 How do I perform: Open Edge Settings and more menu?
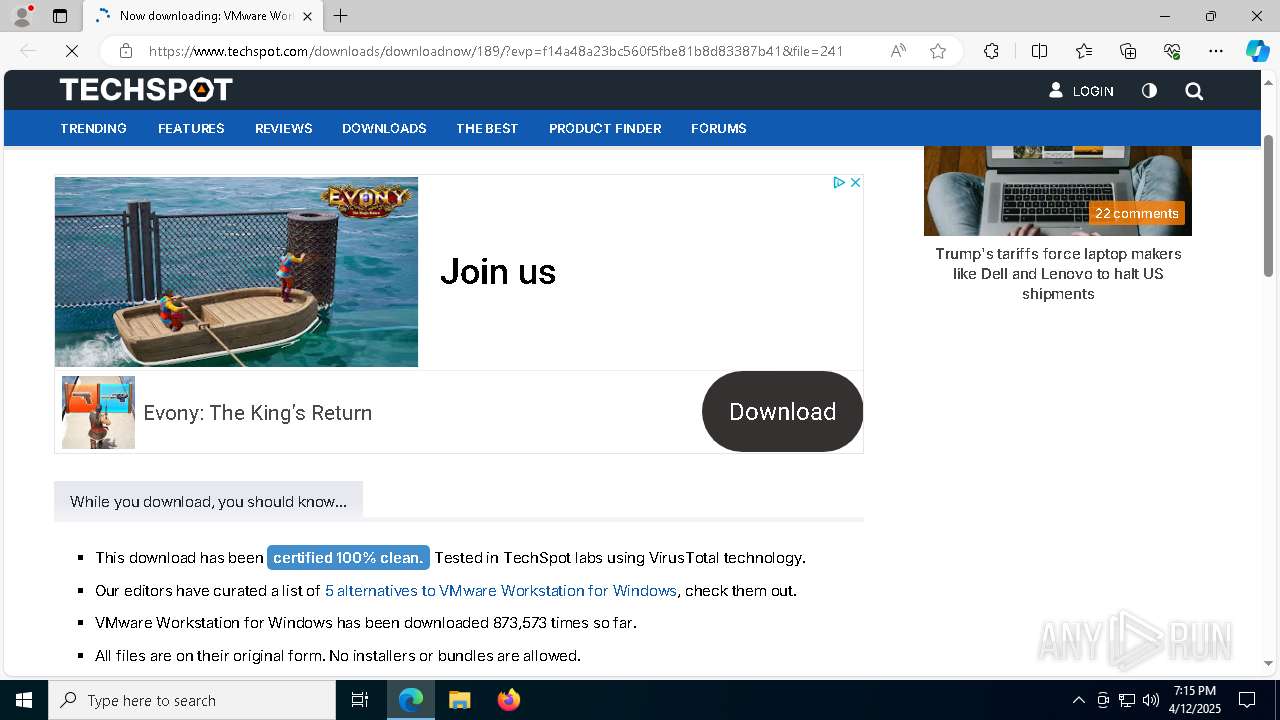tap(1216, 51)
